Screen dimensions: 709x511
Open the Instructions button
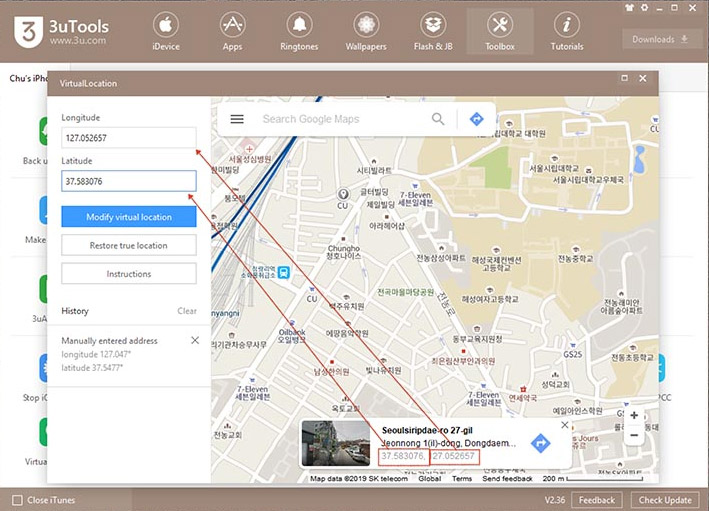pyautogui.click(x=129, y=274)
